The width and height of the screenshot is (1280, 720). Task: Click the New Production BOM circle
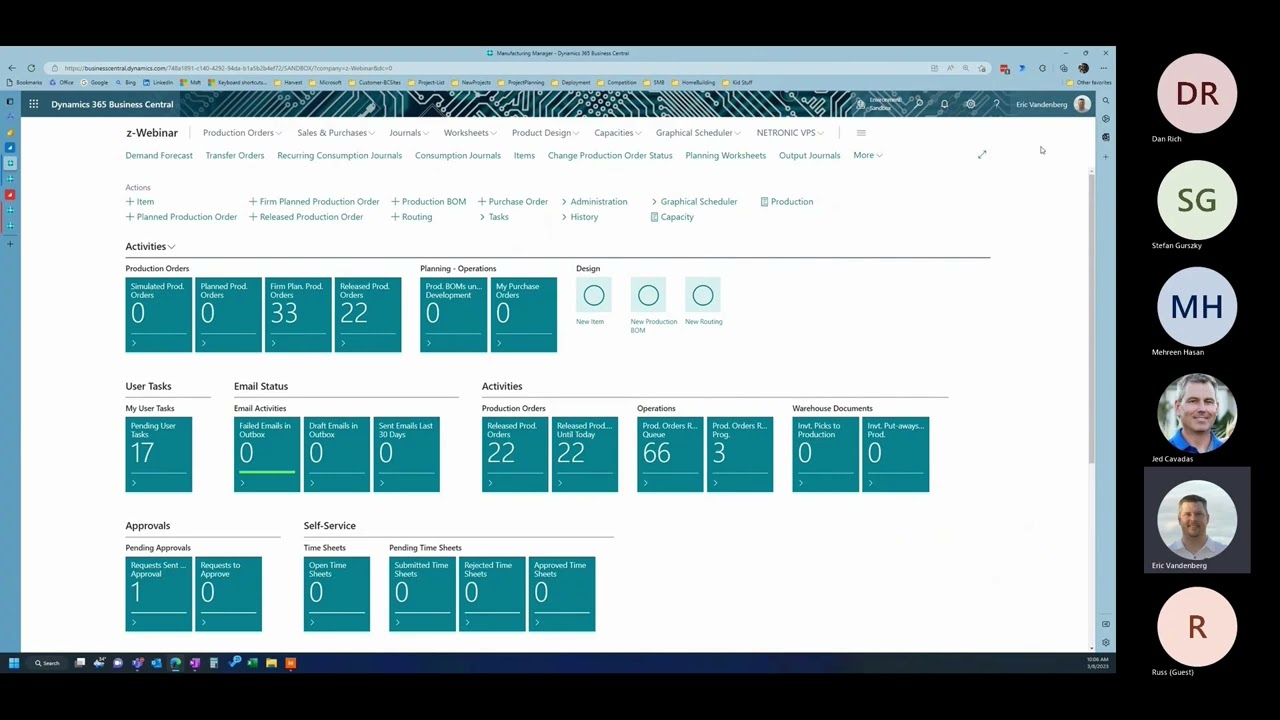tap(648, 295)
